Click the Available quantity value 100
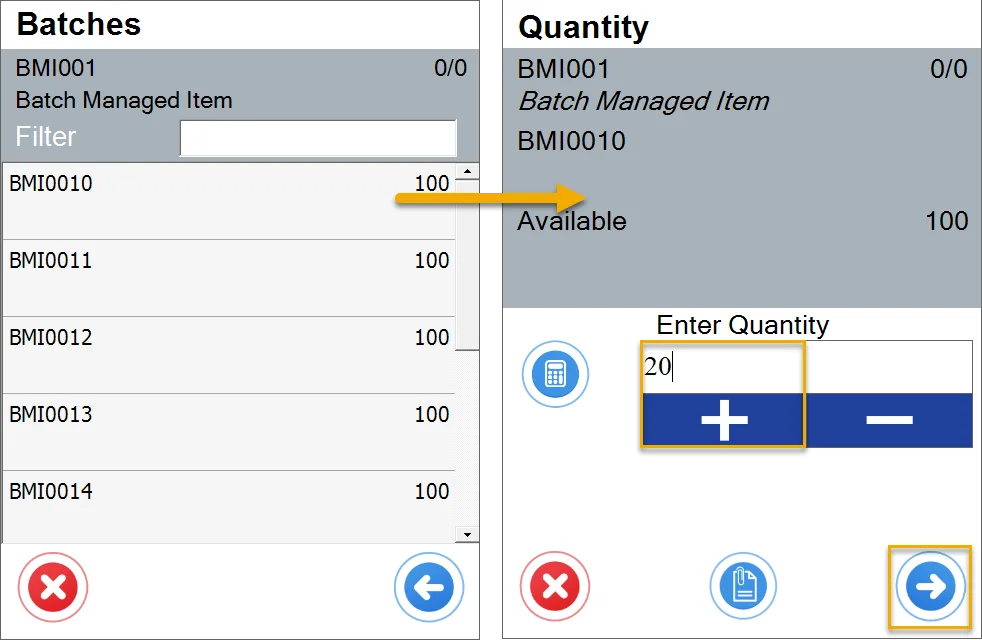 (x=946, y=221)
